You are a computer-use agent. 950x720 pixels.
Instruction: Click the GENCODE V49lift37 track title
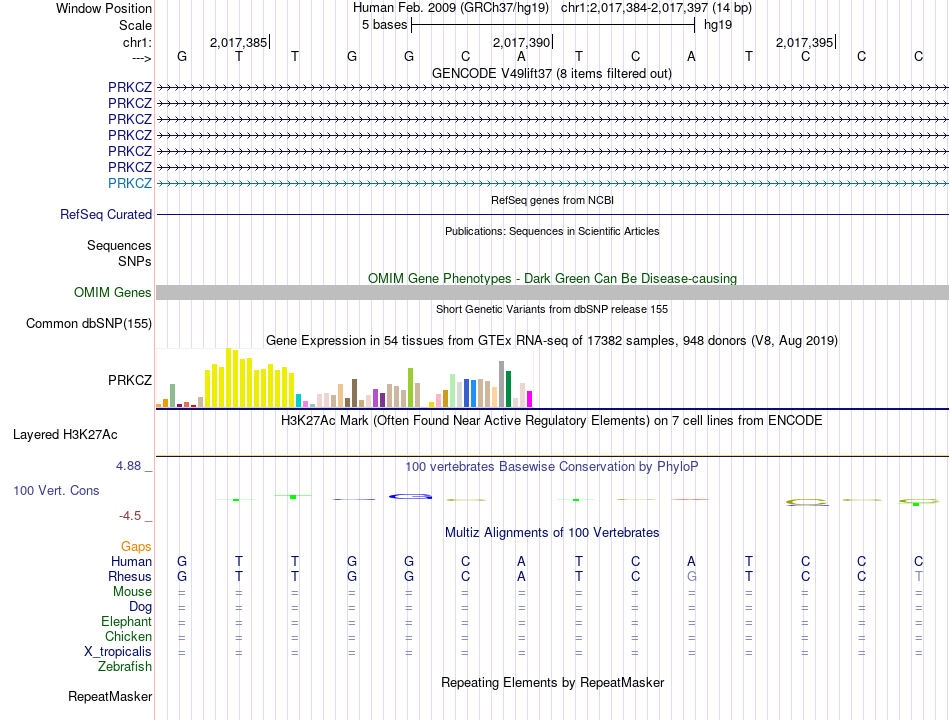[552, 73]
